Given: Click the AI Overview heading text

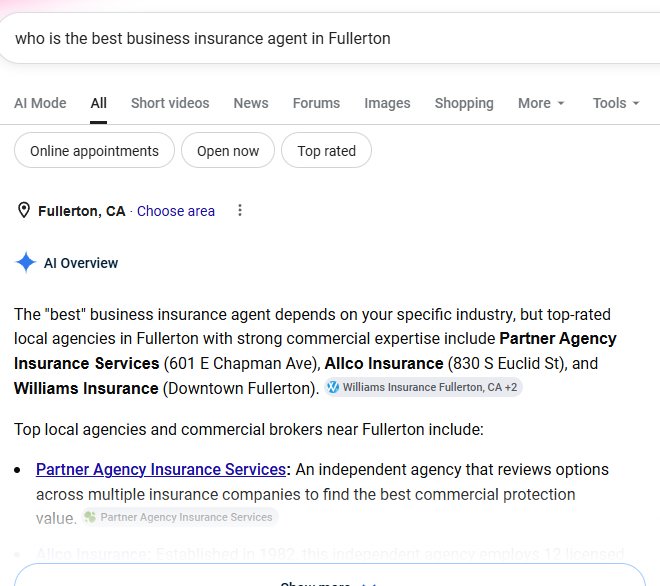Looking at the screenshot, I should (81, 263).
